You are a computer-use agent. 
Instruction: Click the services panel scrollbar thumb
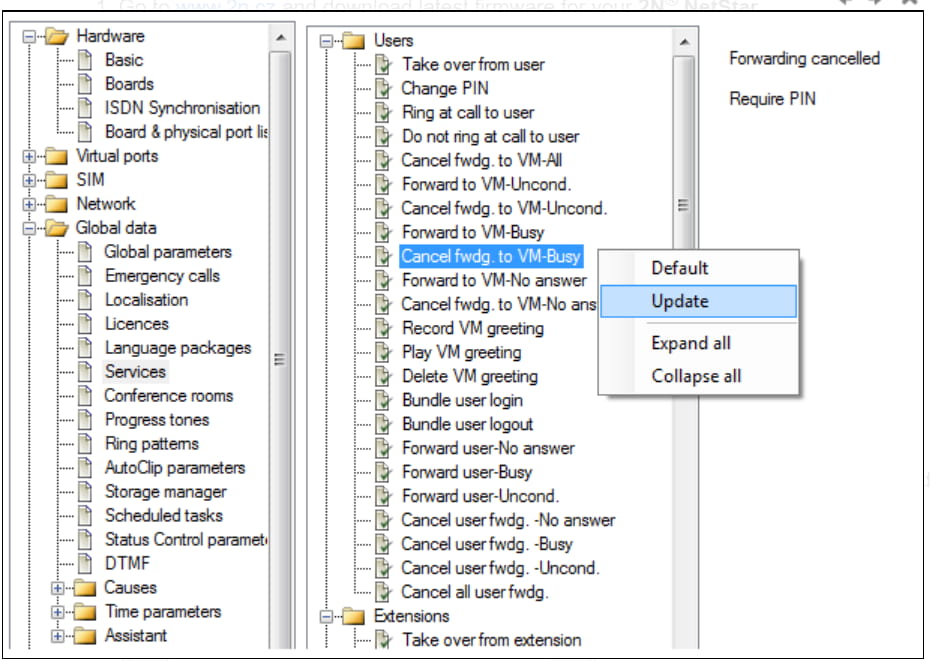tap(683, 205)
